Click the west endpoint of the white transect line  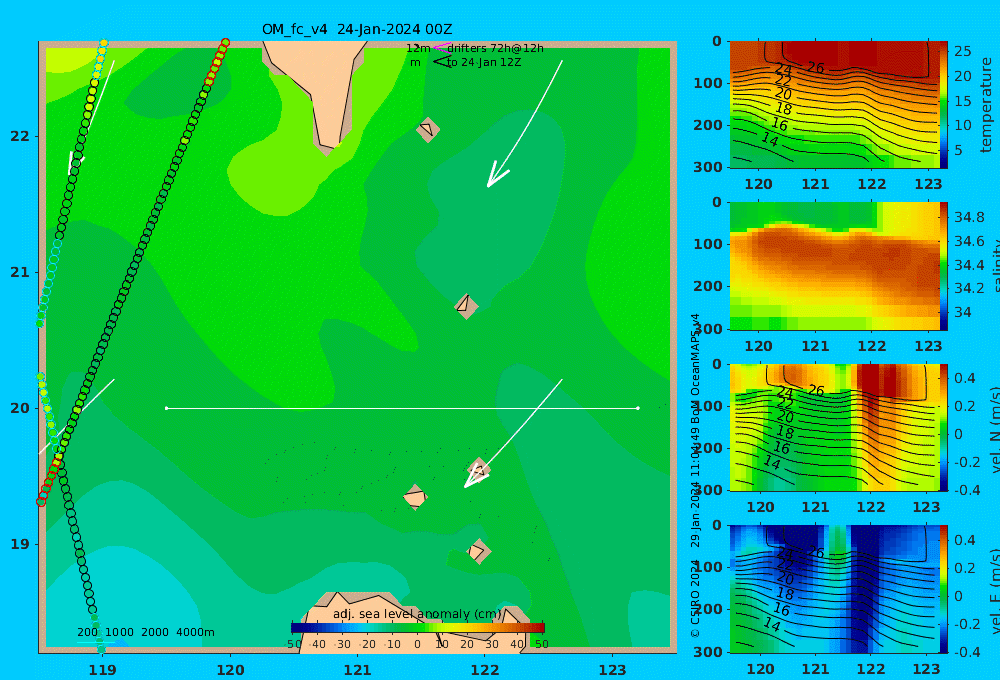[x=166, y=408]
